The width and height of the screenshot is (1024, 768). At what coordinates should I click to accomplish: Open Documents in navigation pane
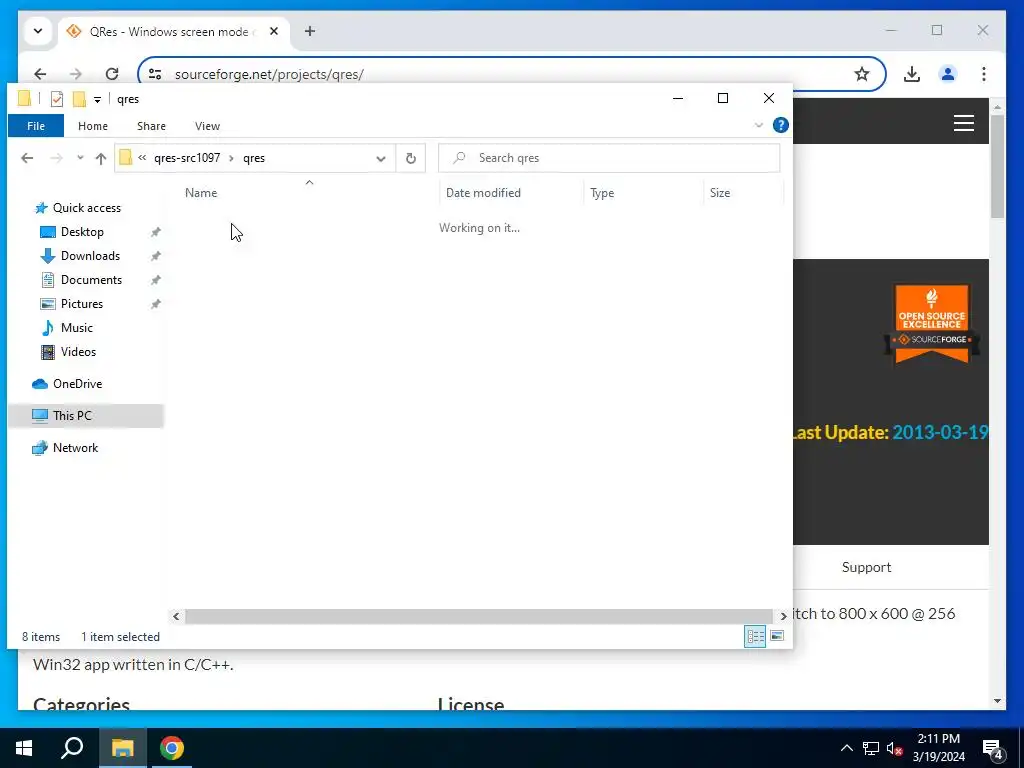point(91,280)
